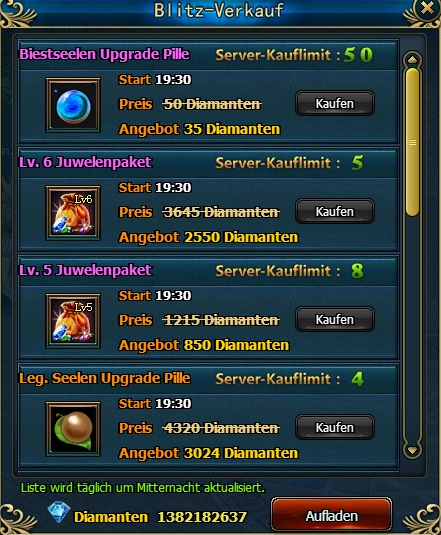Viewport: 441px width, 535px height.
Task: Select the Lv6 Juwelenpaket bag icon
Action: (x=73, y=213)
